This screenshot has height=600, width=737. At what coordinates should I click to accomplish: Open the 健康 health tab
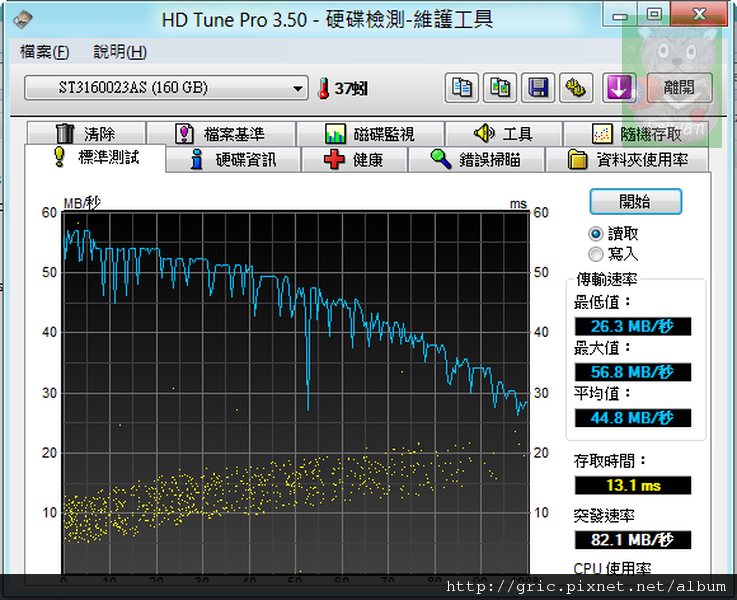(354, 160)
